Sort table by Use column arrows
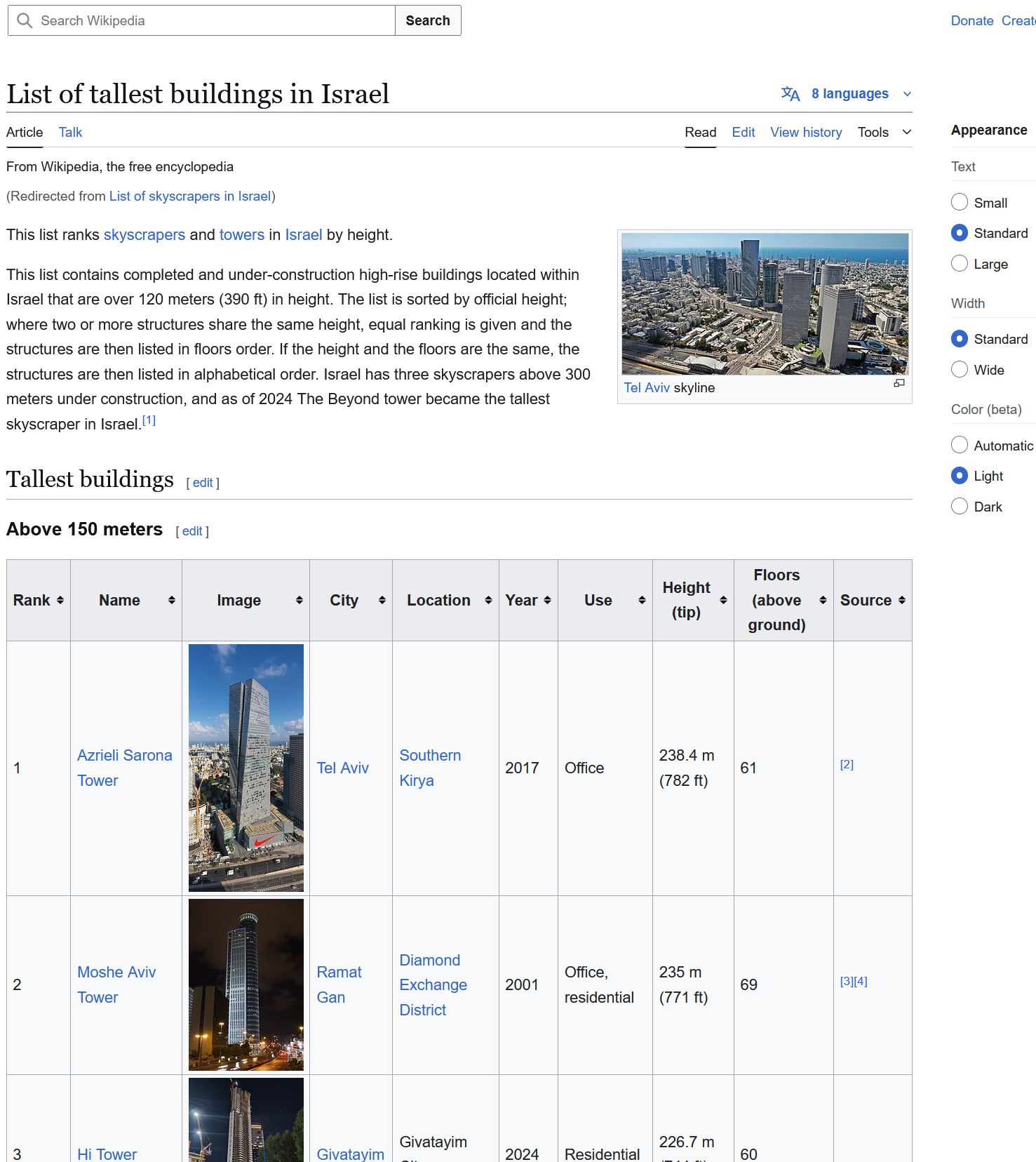Viewport: 1036px width, 1162px height. coord(642,600)
